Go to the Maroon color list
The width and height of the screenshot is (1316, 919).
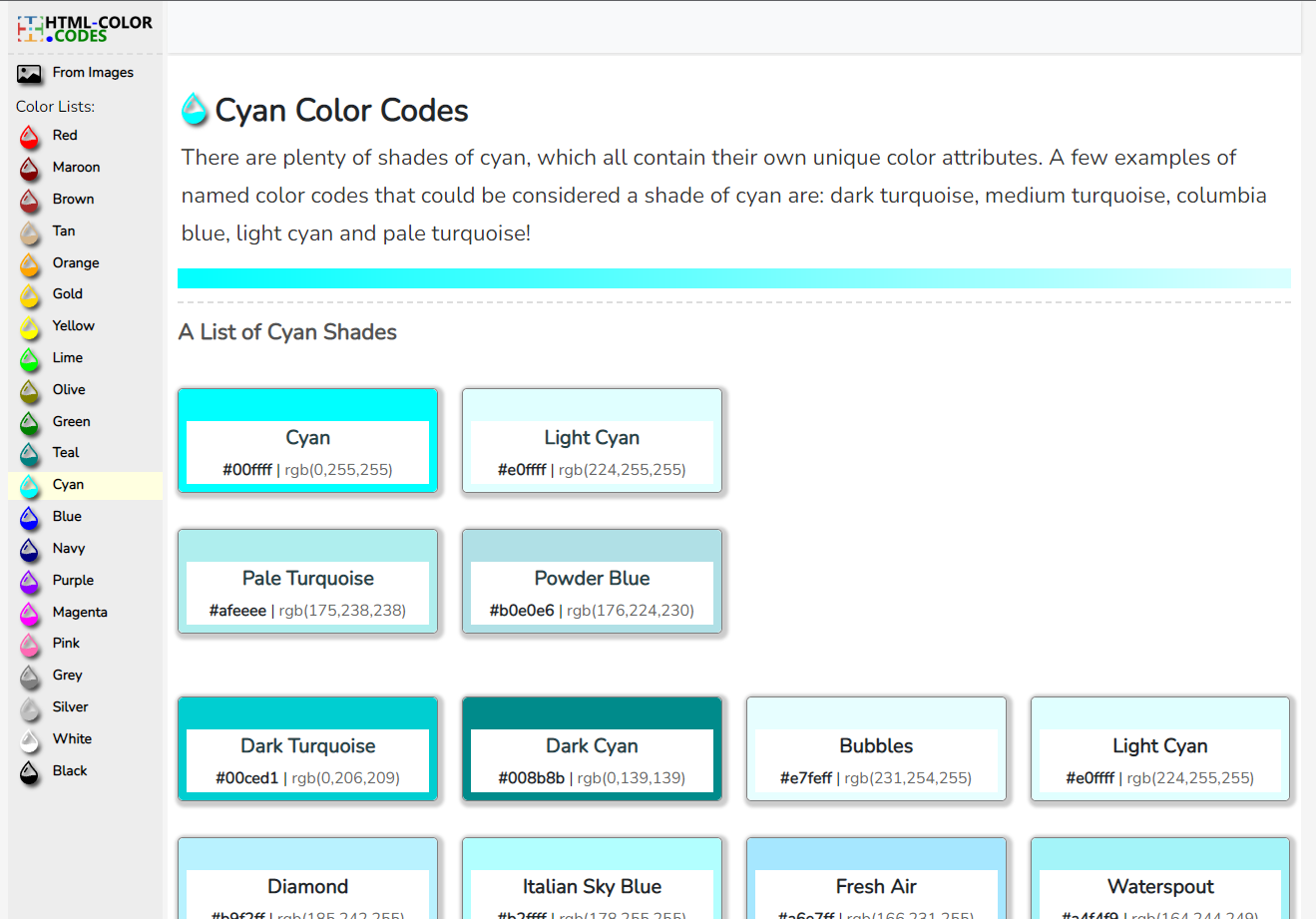(76, 168)
